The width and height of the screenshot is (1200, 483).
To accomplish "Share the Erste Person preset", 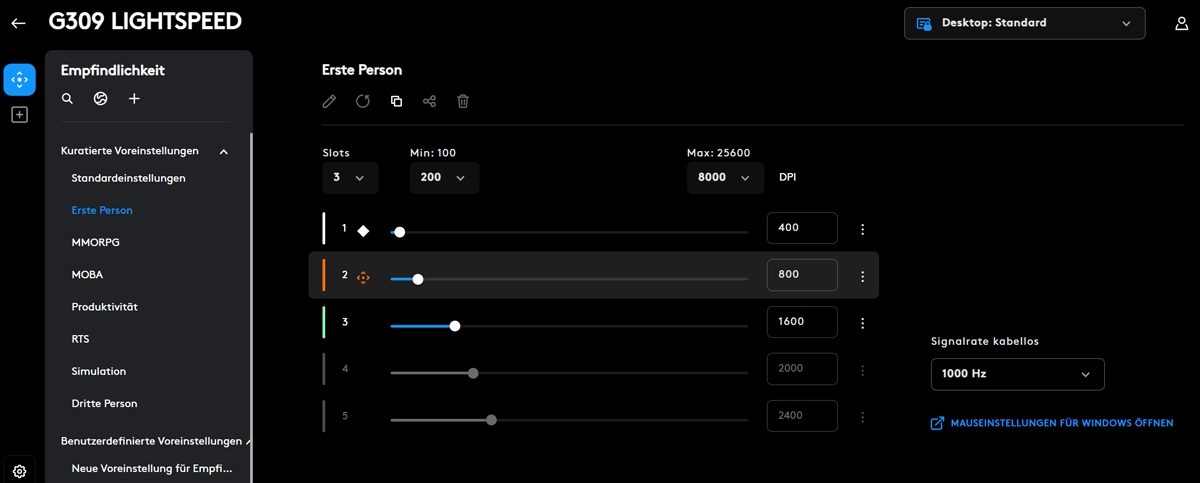I will pyautogui.click(x=430, y=101).
